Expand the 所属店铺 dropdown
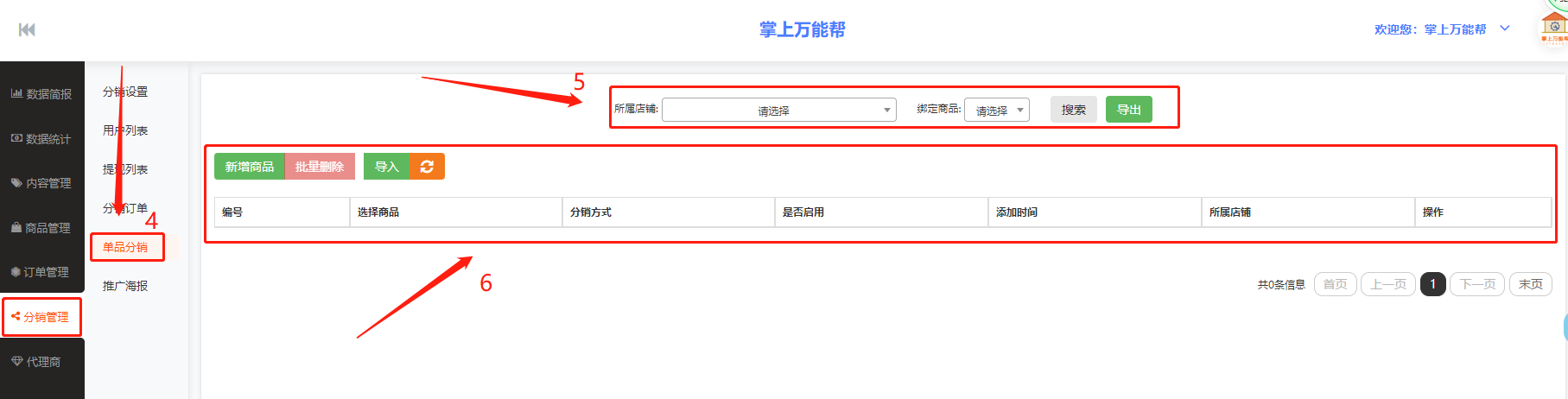 click(x=778, y=111)
